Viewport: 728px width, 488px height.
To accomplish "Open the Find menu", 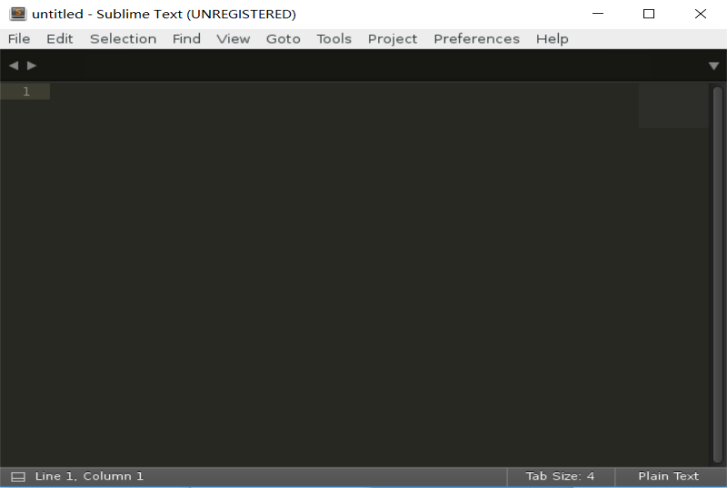I will [x=187, y=39].
